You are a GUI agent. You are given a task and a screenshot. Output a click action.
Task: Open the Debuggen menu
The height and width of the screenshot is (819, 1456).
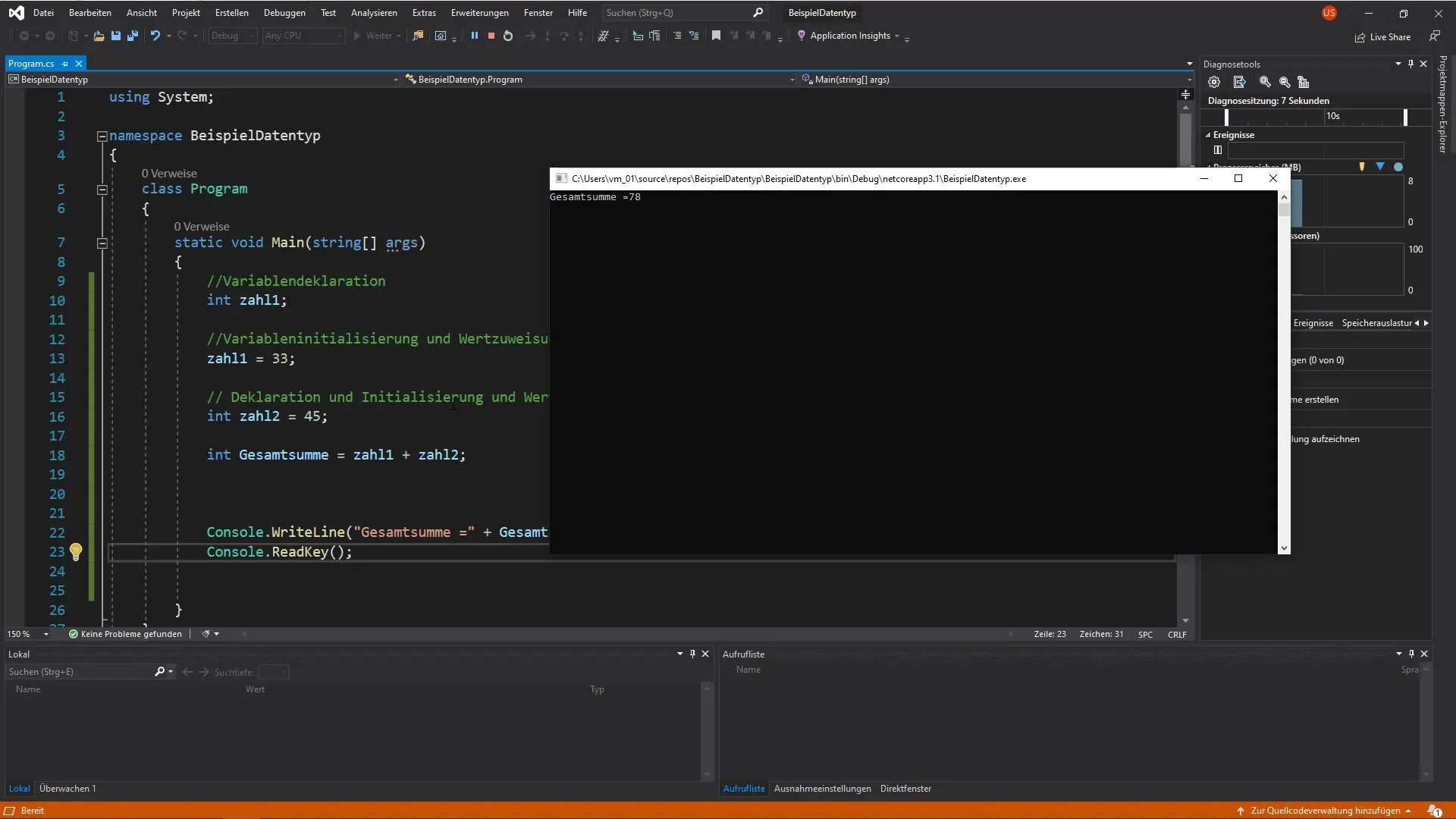284,13
